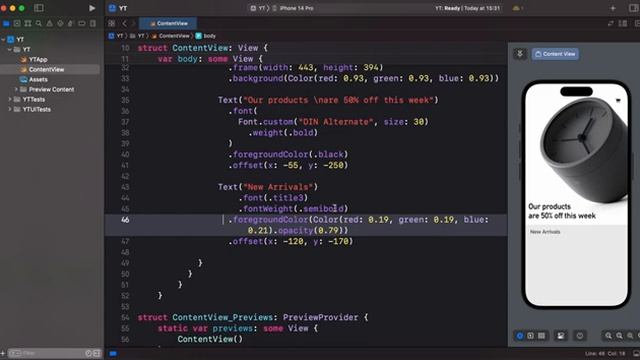Screen dimensions: 640x360
Task: Go back in editor history
Action: pyautogui.click(x=124, y=24)
